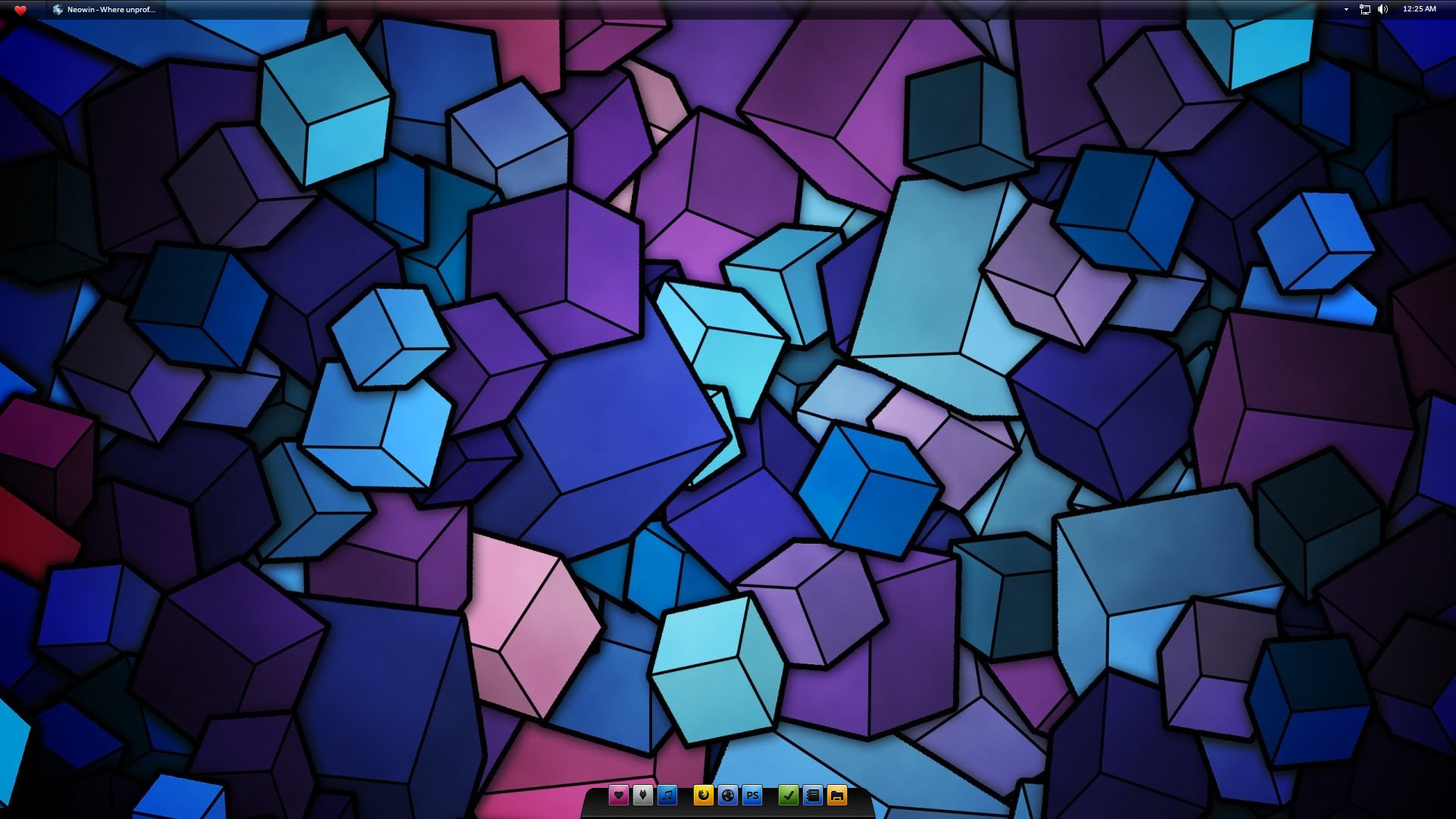Click show-desktop strip at taskbar's right end
The height and width of the screenshot is (819, 1456).
pos(1451,10)
